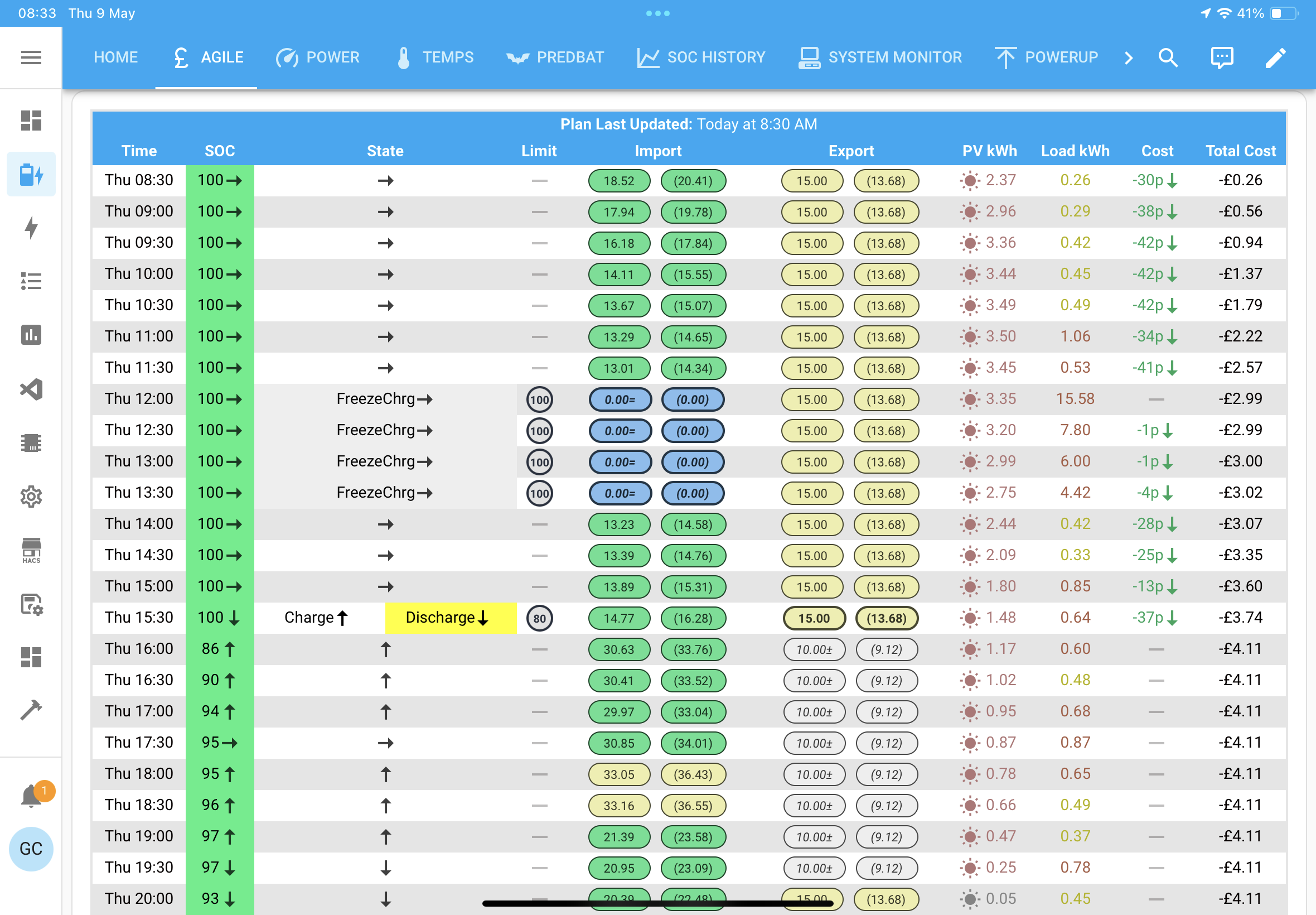1316x915 pixels.
Task: Open the search magnifier icon
Action: [x=1168, y=57]
